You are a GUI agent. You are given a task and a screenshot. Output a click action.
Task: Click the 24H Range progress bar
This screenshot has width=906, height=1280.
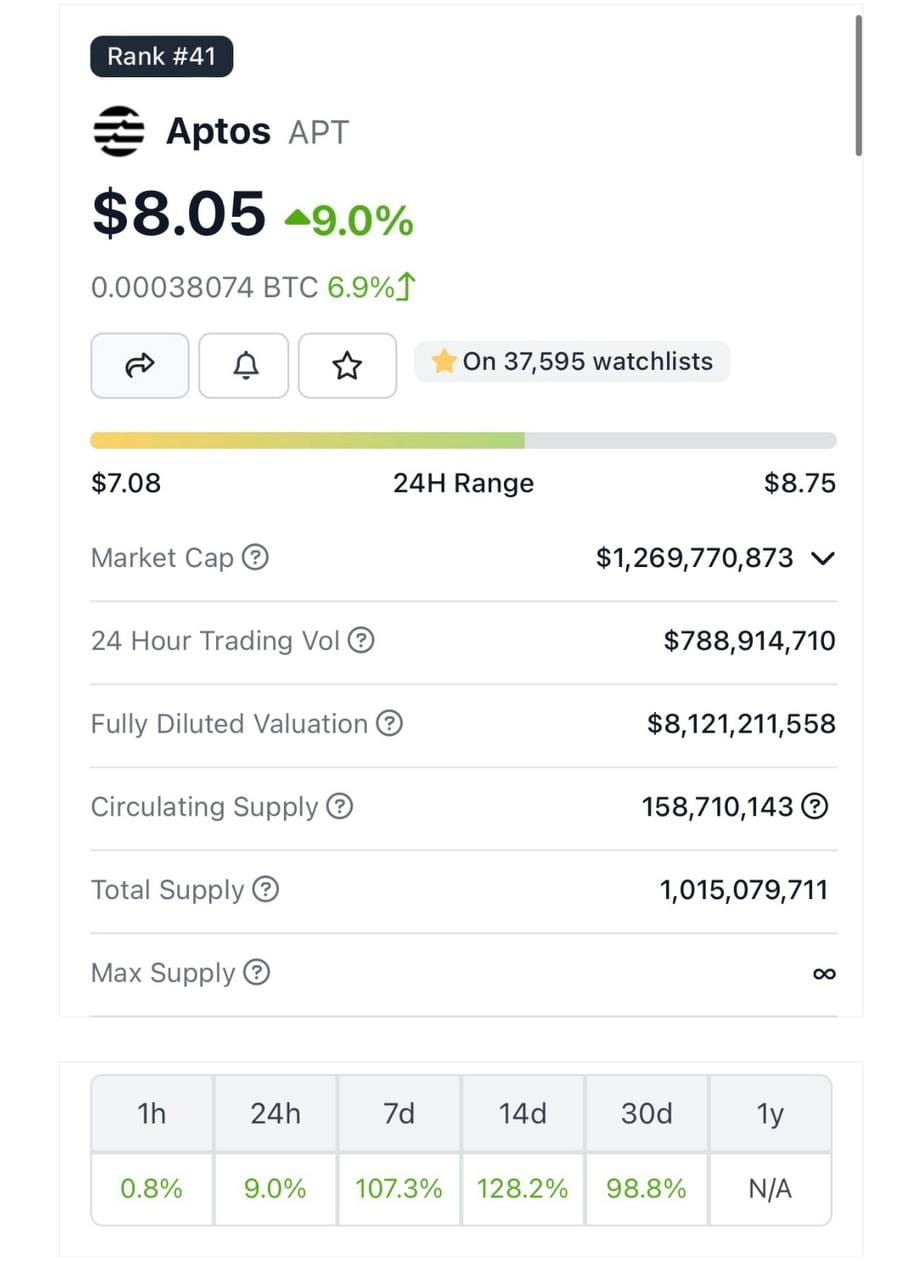pos(463,439)
